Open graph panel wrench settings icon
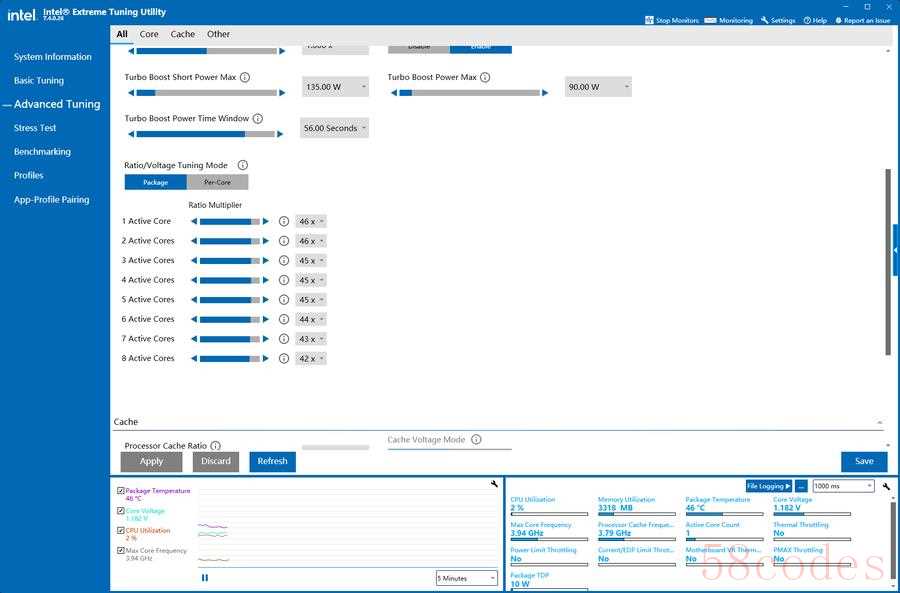Viewport: 900px width, 593px height. click(494, 484)
